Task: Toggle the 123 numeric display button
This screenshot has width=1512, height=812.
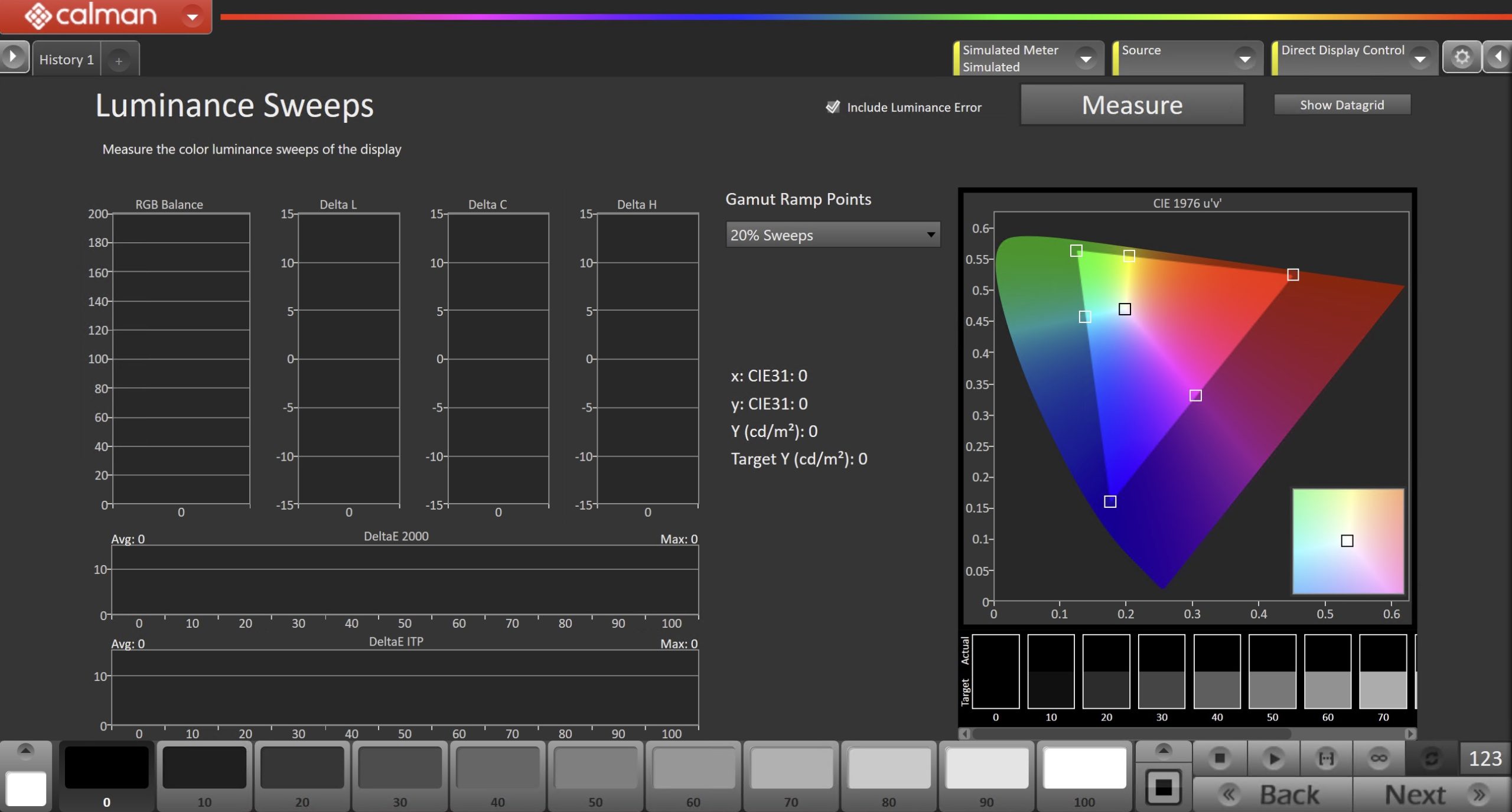Action: click(1485, 758)
